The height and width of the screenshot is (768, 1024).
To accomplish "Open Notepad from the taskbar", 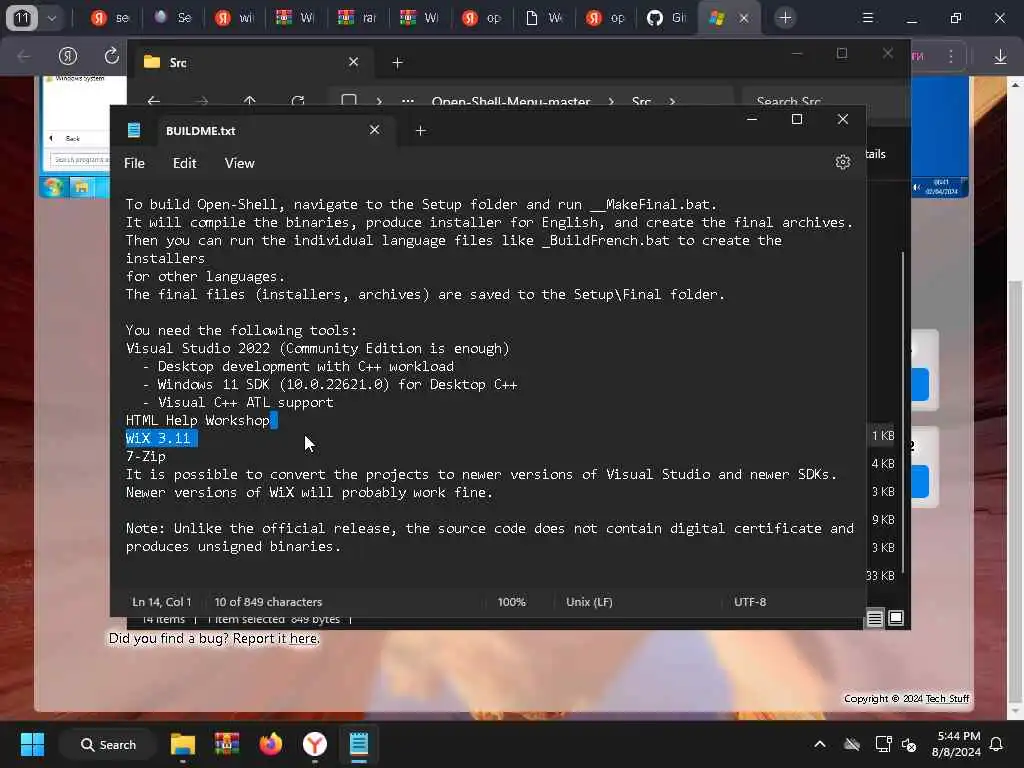I will coord(359,744).
